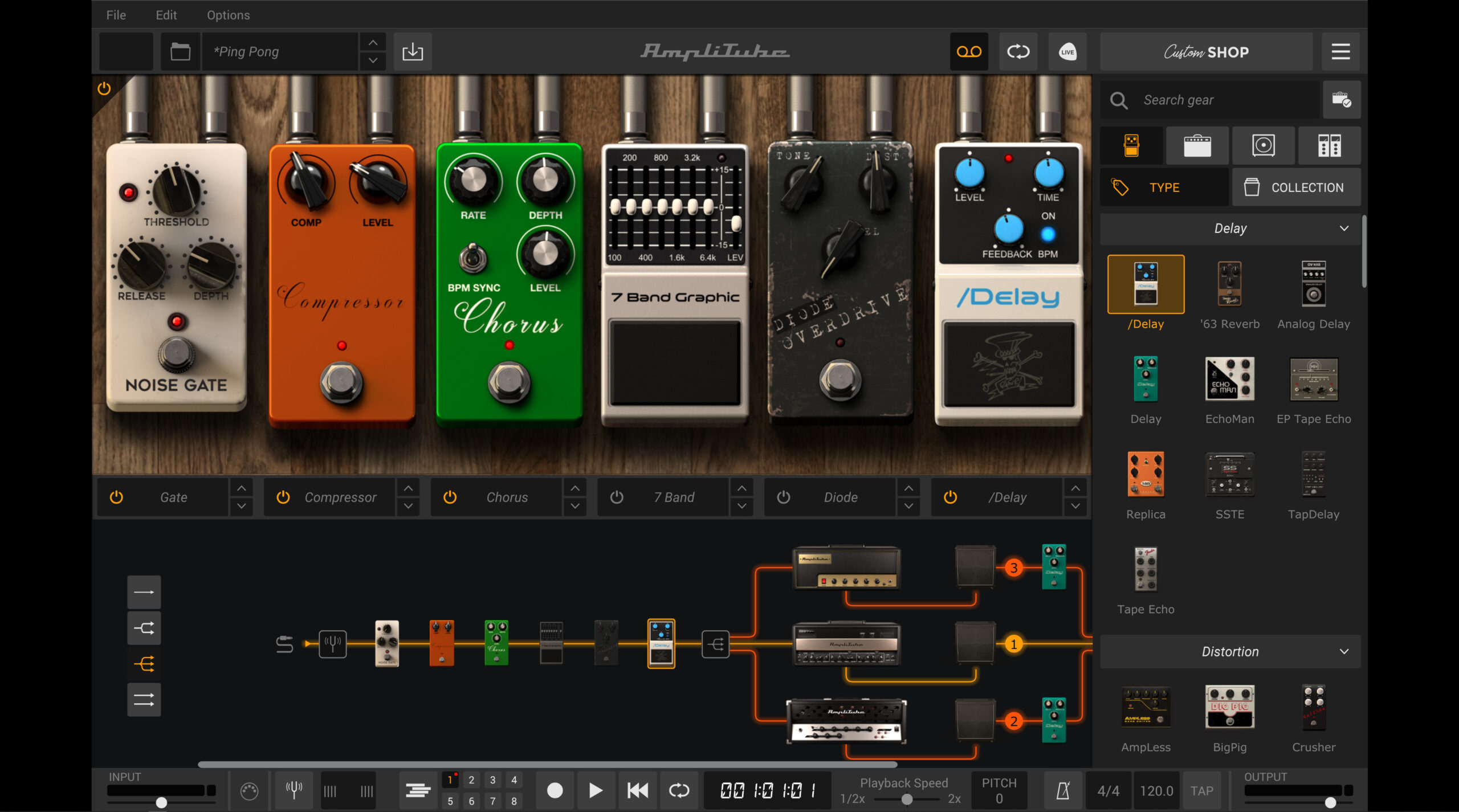Screen dimensions: 1459x812
Task: Open the File menu
Action: (x=116, y=15)
